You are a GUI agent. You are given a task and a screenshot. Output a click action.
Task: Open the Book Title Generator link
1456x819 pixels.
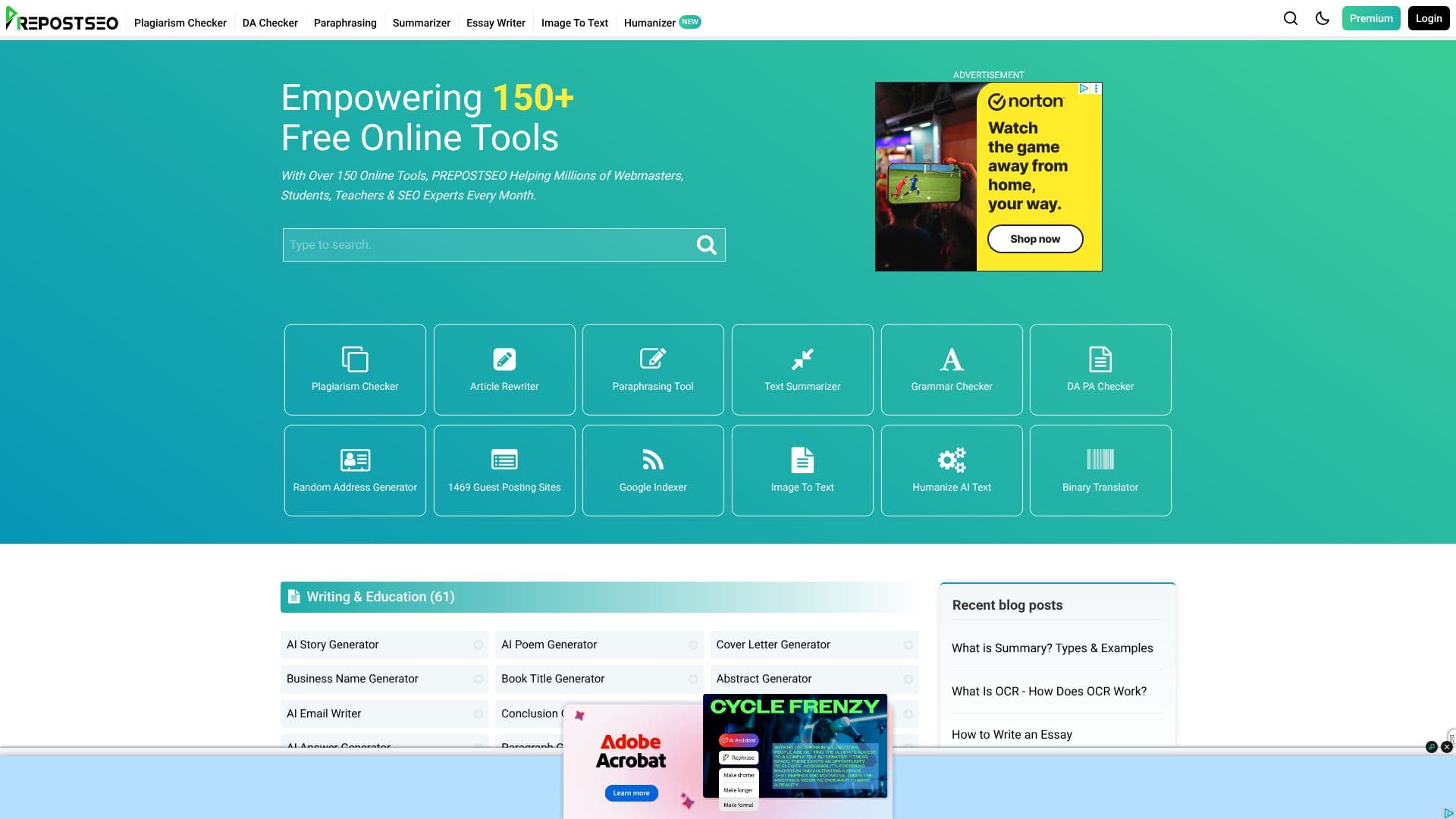599,679
